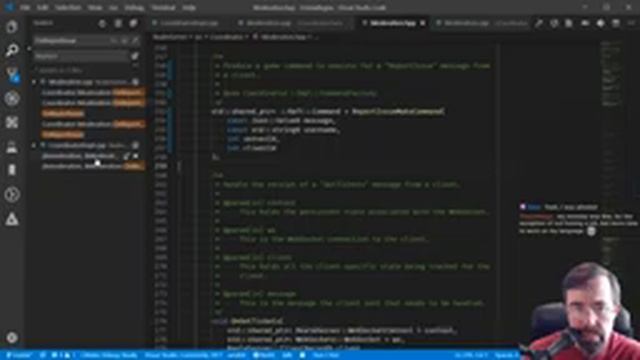Clear the search results
The image size is (640, 360).
[x=118, y=24]
